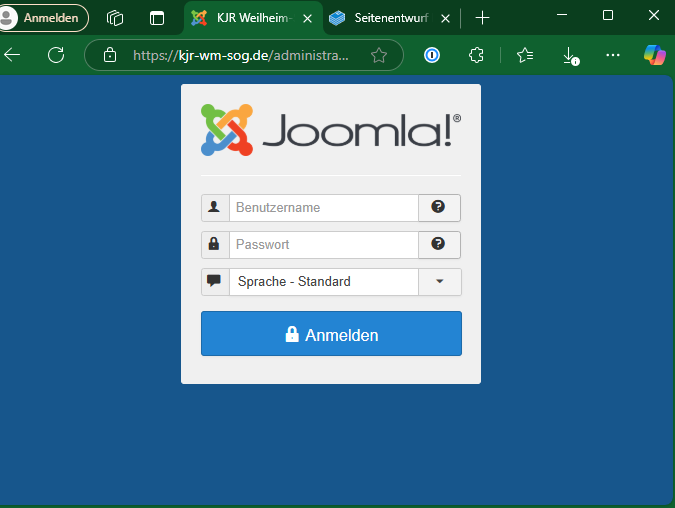Open the browser Extensions puzzle icon
This screenshot has width=675, height=508.
coord(477,56)
